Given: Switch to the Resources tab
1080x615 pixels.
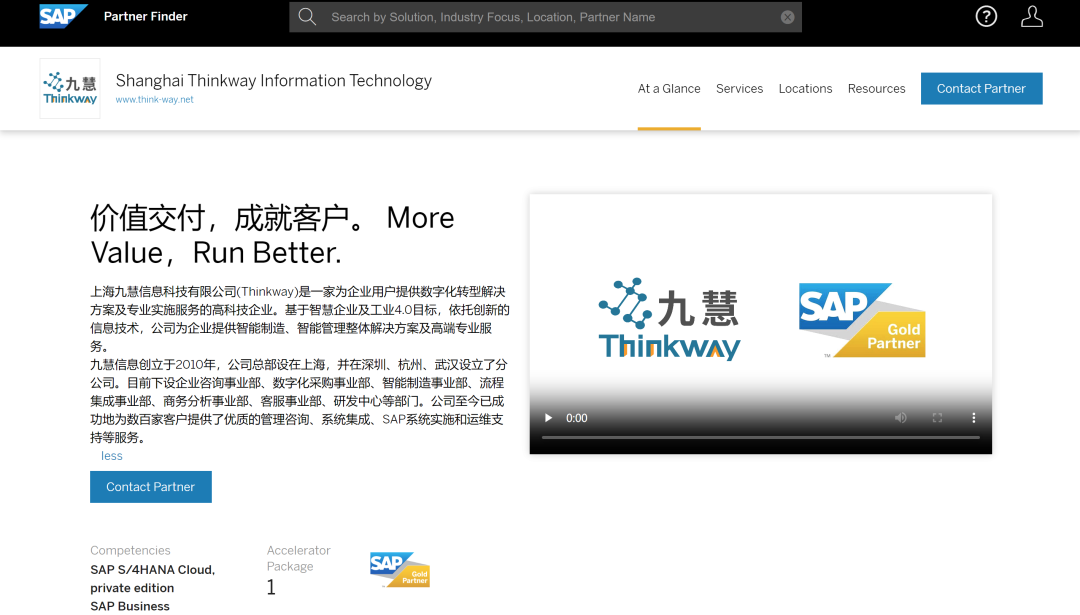Looking at the screenshot, I should pyautogui.click(x=876, y=88).
